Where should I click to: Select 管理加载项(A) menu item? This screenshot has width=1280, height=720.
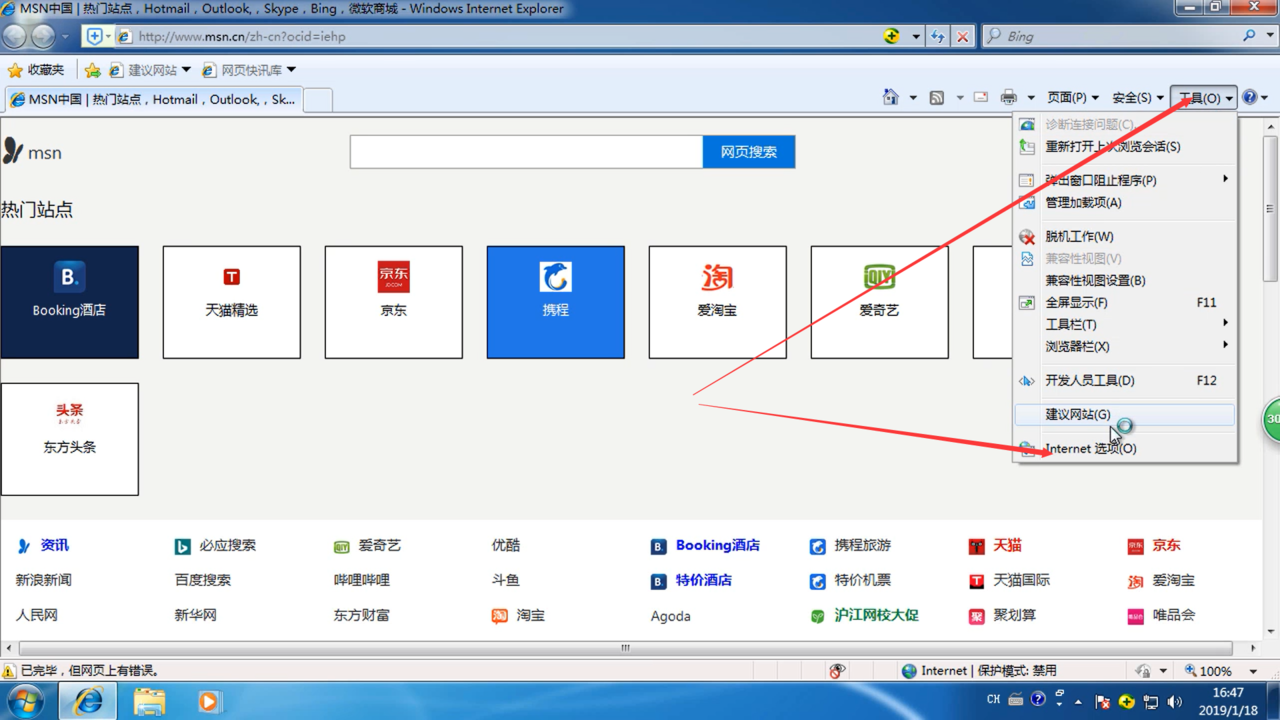coord(1126,202)
